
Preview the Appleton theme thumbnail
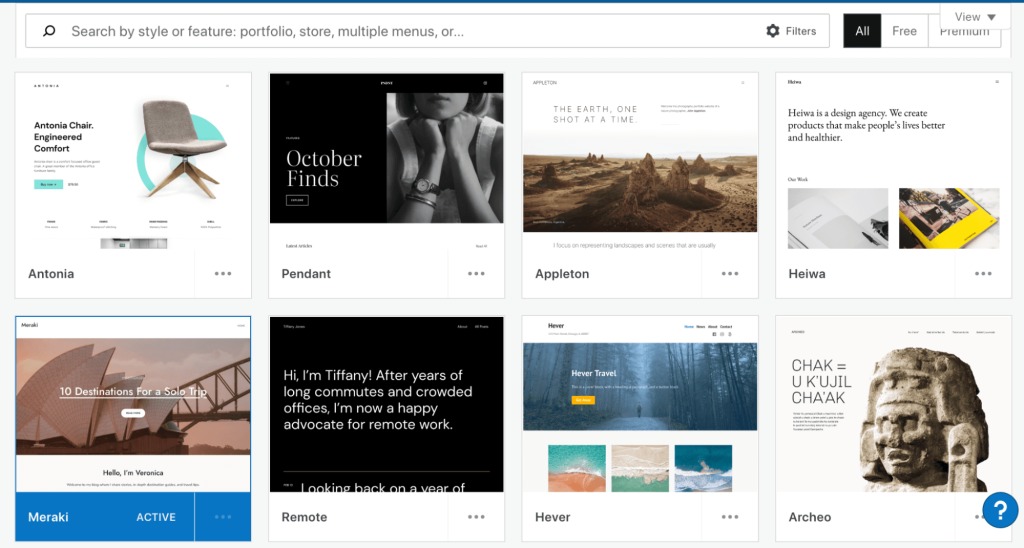(x=640, y=161)
